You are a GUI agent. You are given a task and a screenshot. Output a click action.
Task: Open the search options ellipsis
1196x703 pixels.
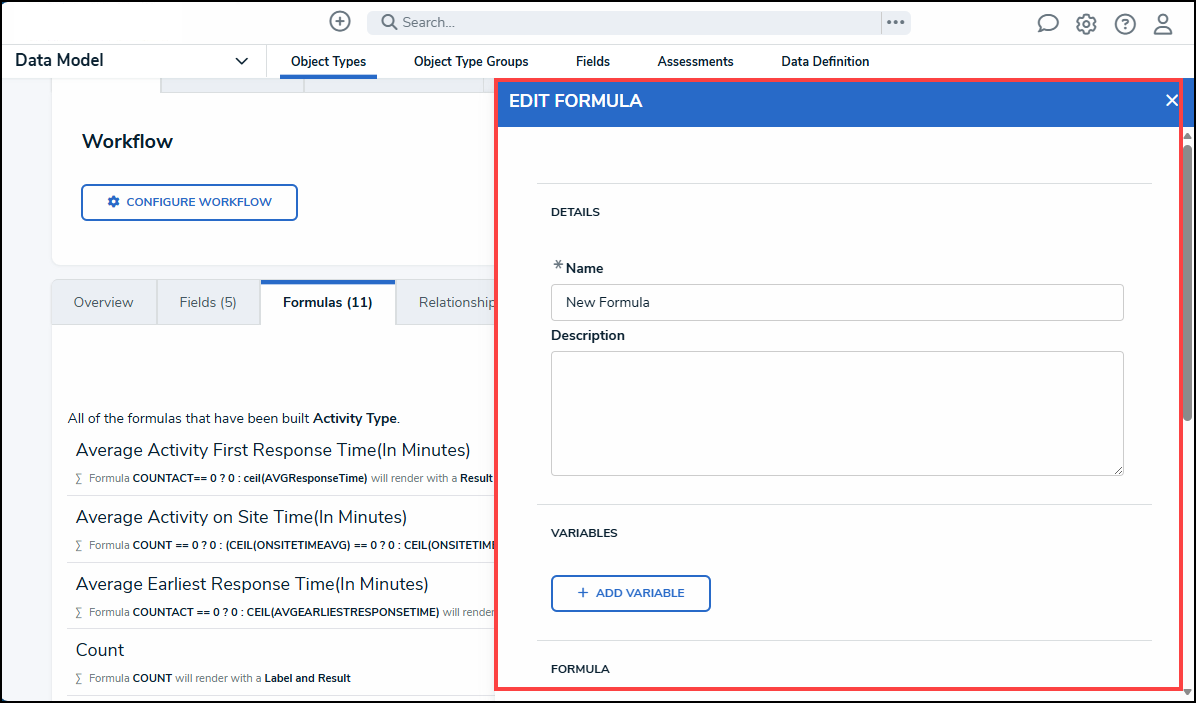(895, 22)
